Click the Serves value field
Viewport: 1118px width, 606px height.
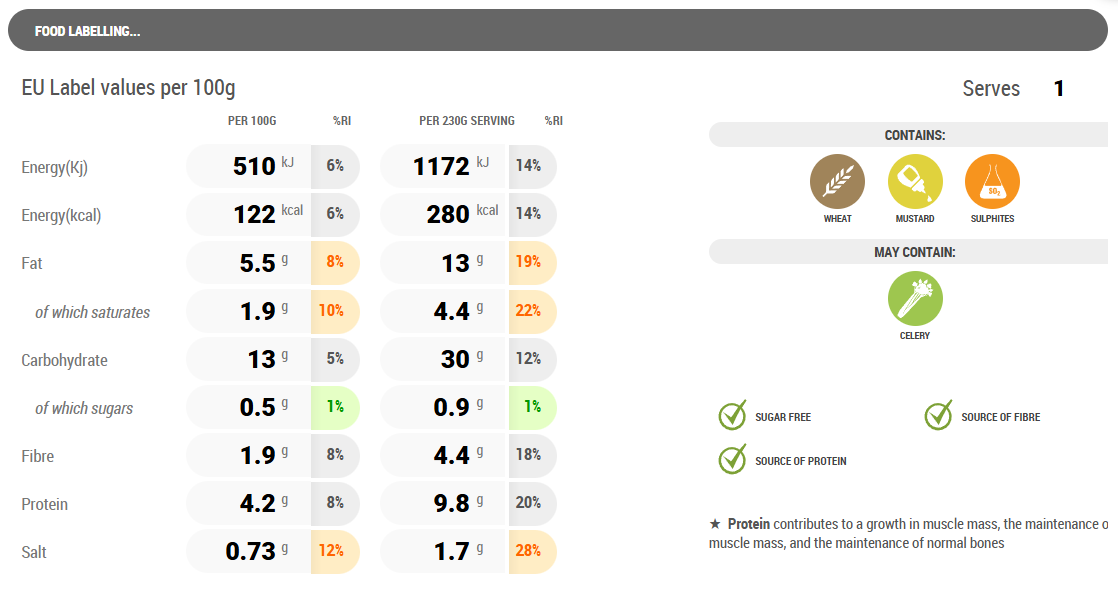[1059, 89]
